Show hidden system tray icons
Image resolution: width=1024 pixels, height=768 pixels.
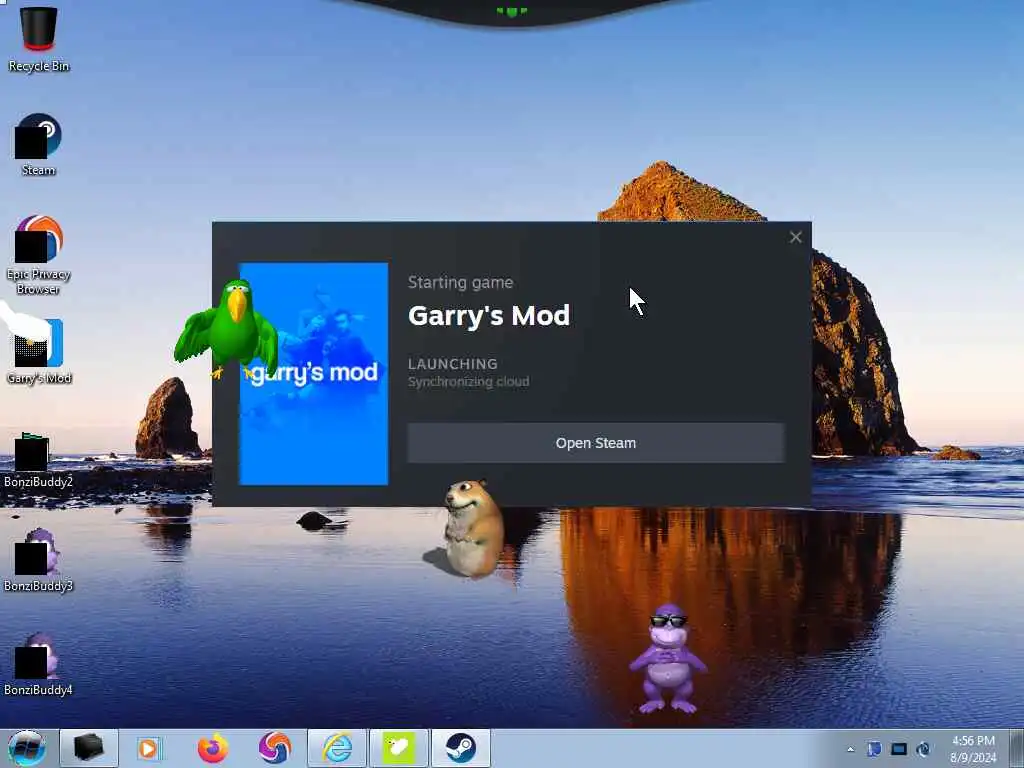(x=850, y=749)
